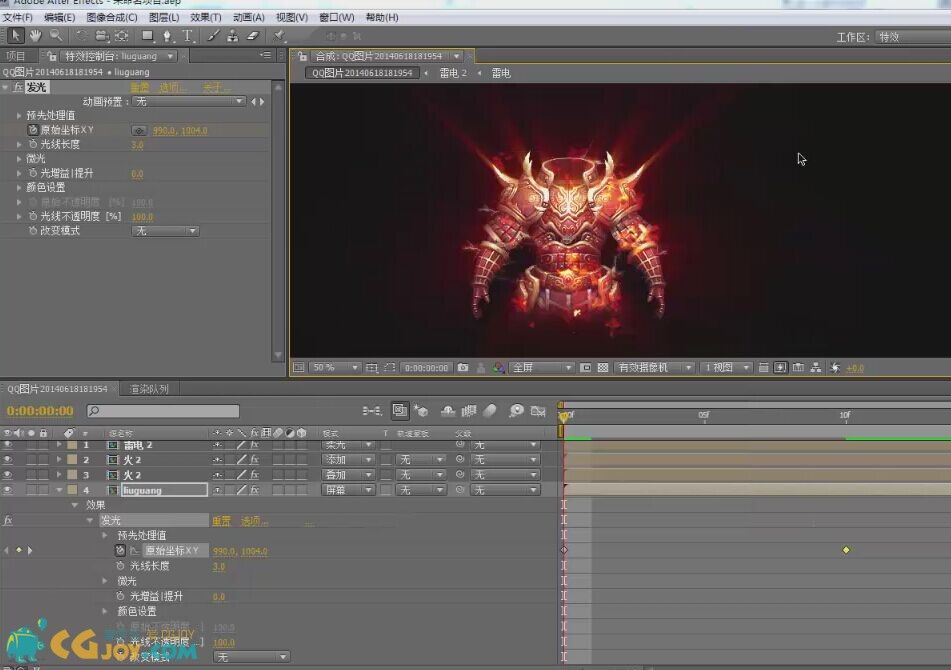The width and height of the screenshot is (951, 670).
Task: Toggle stopwatch for 原始坐标XY in effect controls
Action: click(33, 130)
